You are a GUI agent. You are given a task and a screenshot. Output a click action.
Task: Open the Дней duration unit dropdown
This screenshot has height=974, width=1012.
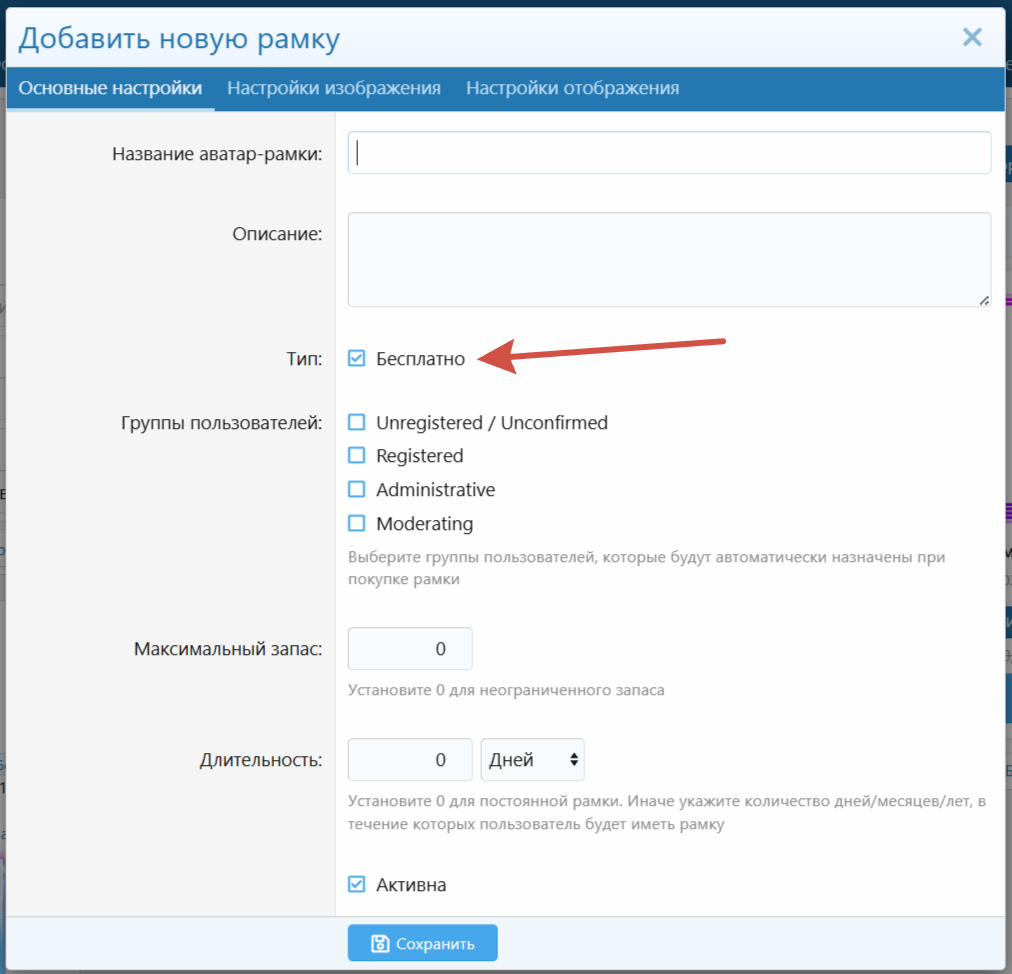[532, 760]
